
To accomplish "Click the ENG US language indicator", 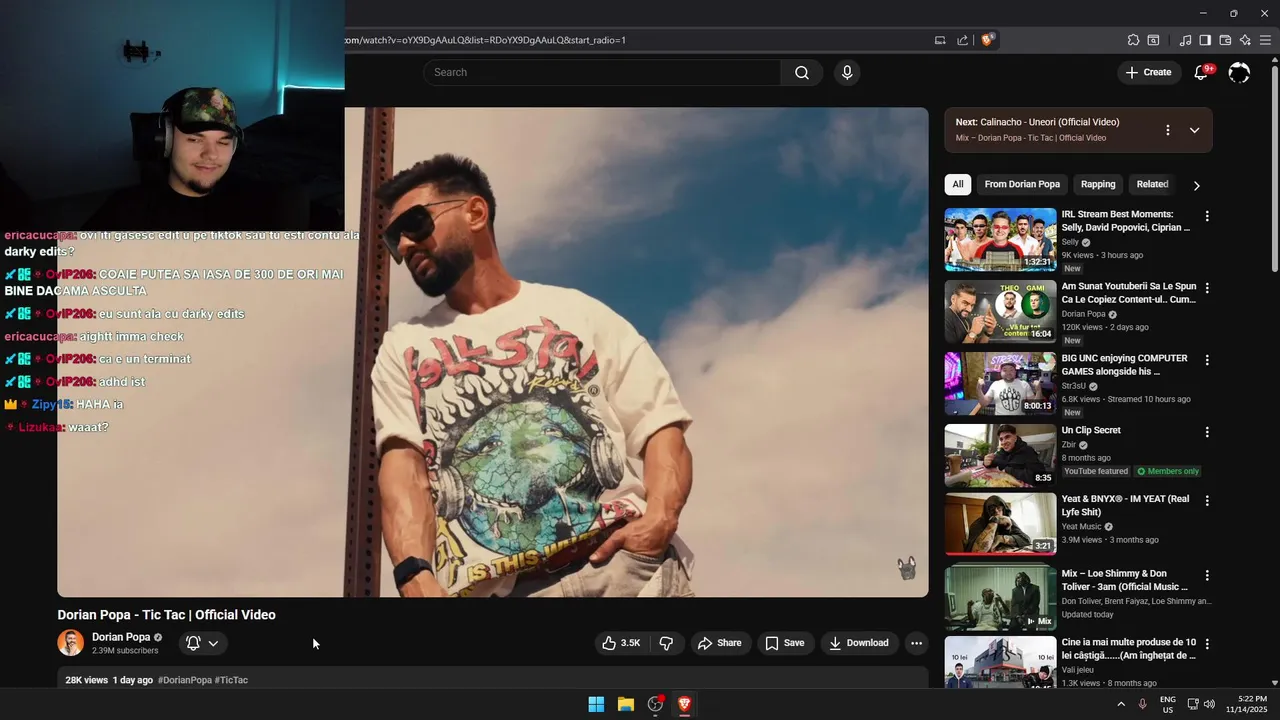I will coord(1167,704).
